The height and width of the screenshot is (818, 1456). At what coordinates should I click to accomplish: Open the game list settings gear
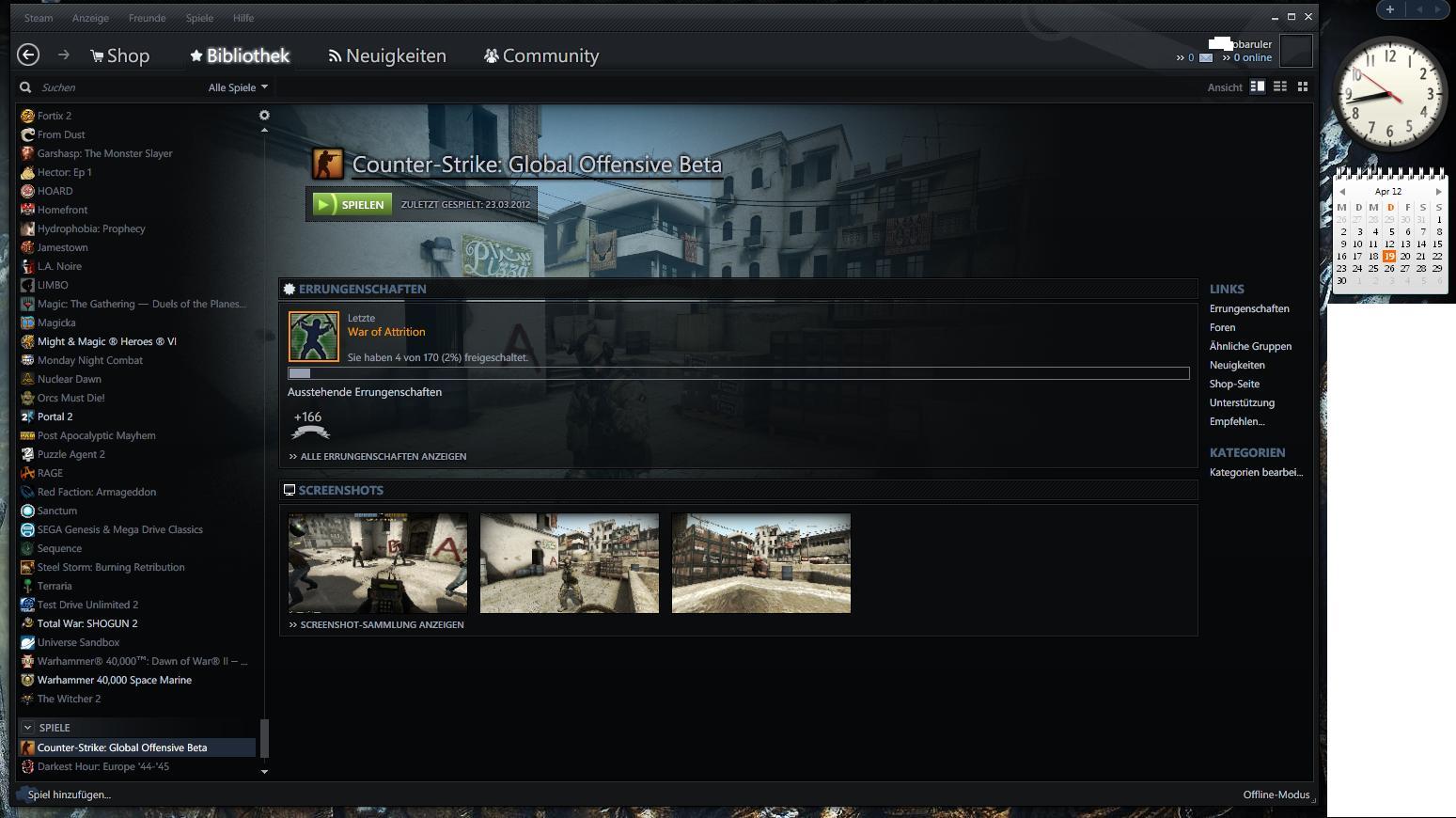click(x=264, y=115)
